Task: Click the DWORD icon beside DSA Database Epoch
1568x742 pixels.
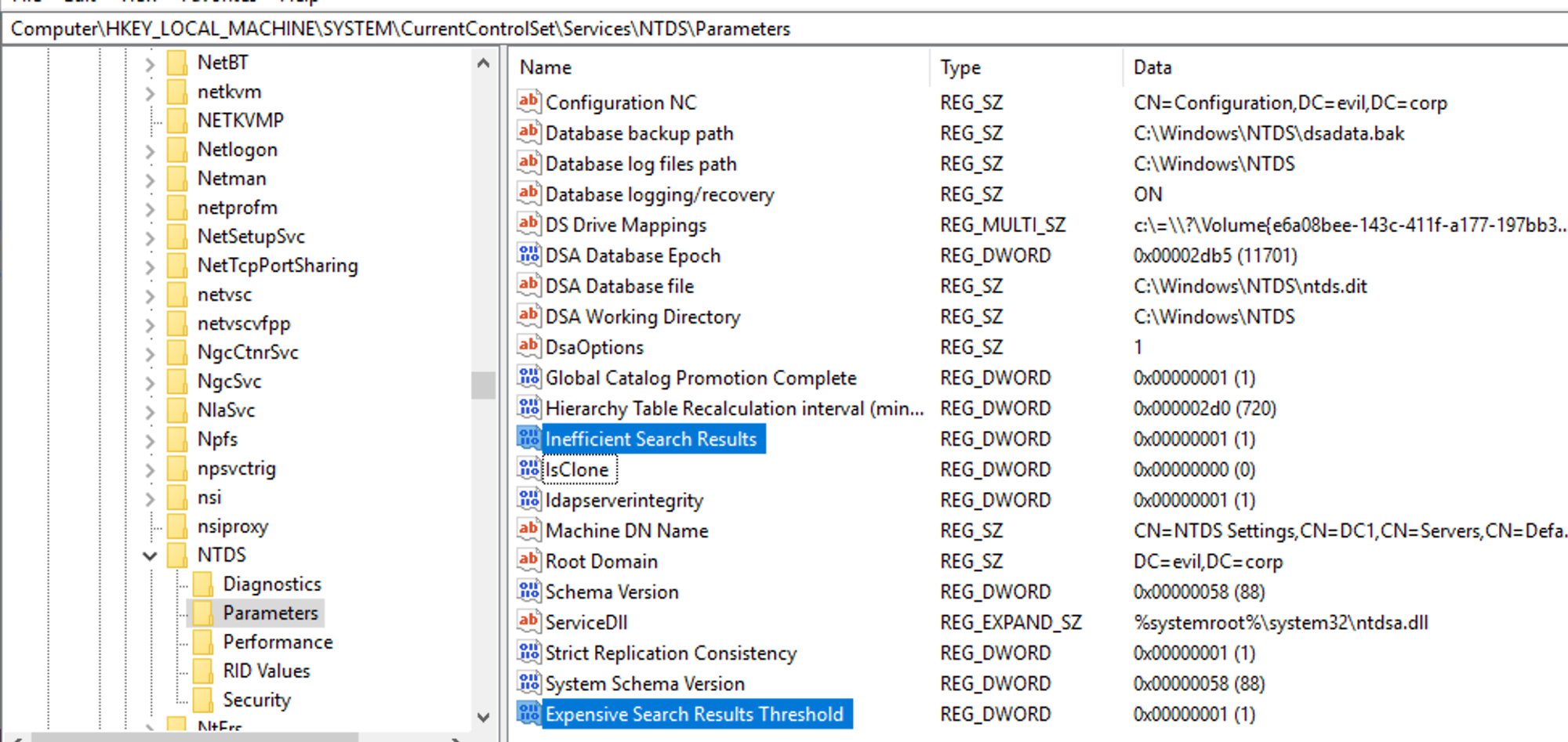Action: [528, 255]
